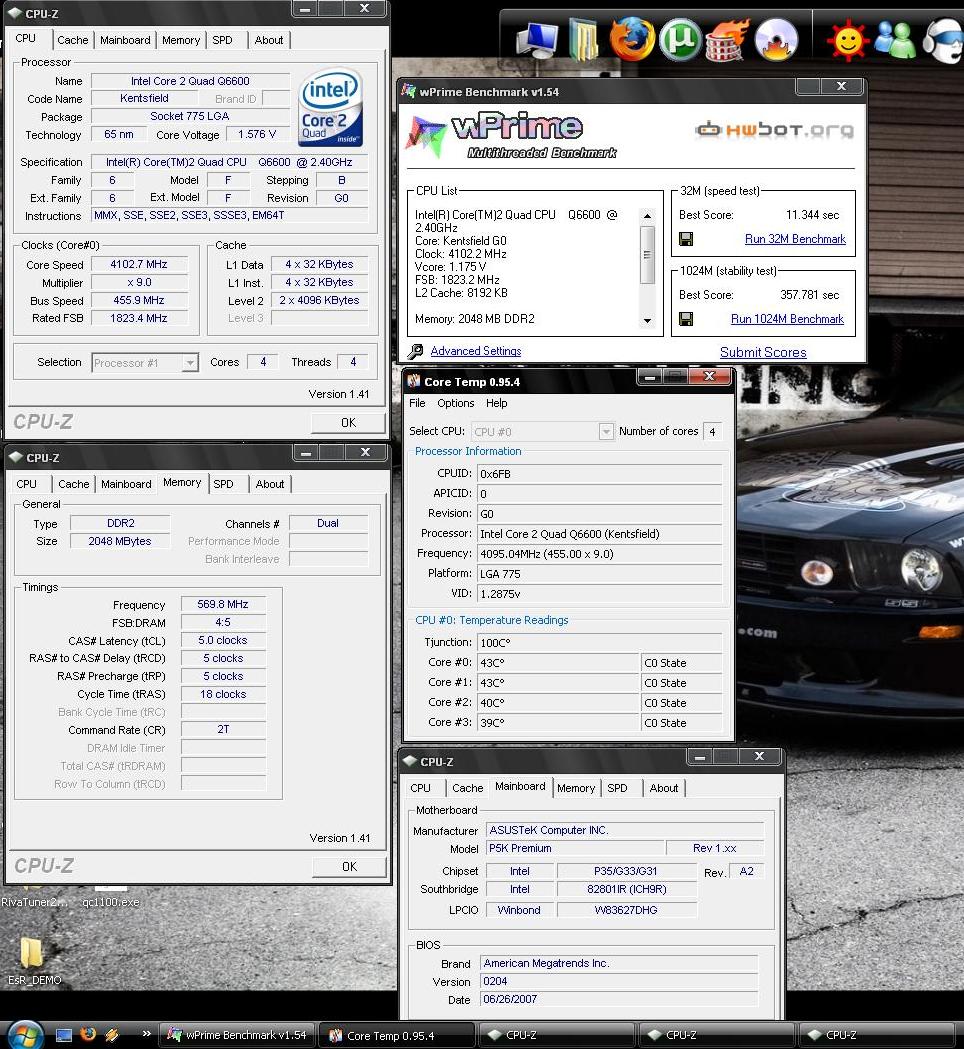Open the burning colosseum Nero icon

pos(727,40)
